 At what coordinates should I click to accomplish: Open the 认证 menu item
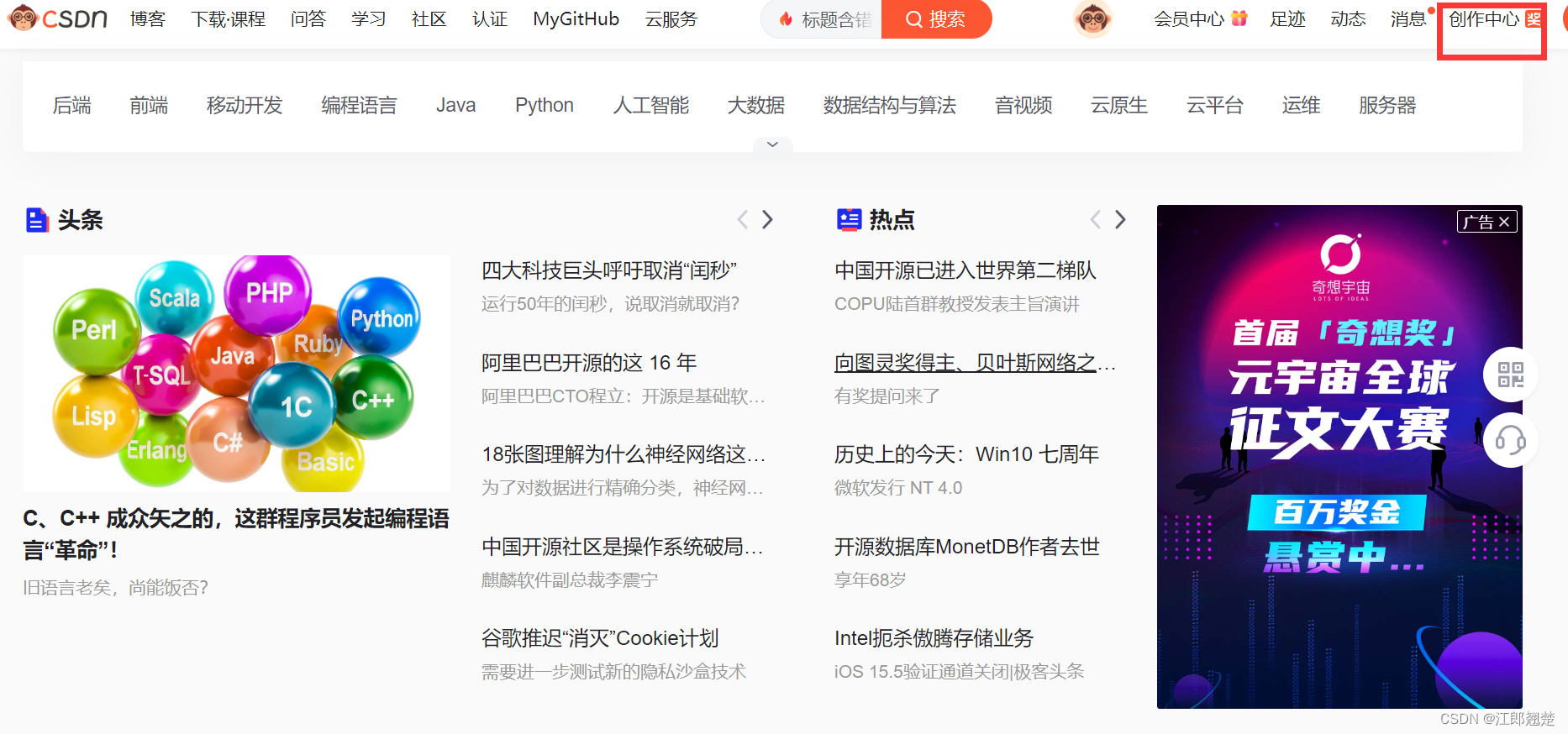point(489,19)
